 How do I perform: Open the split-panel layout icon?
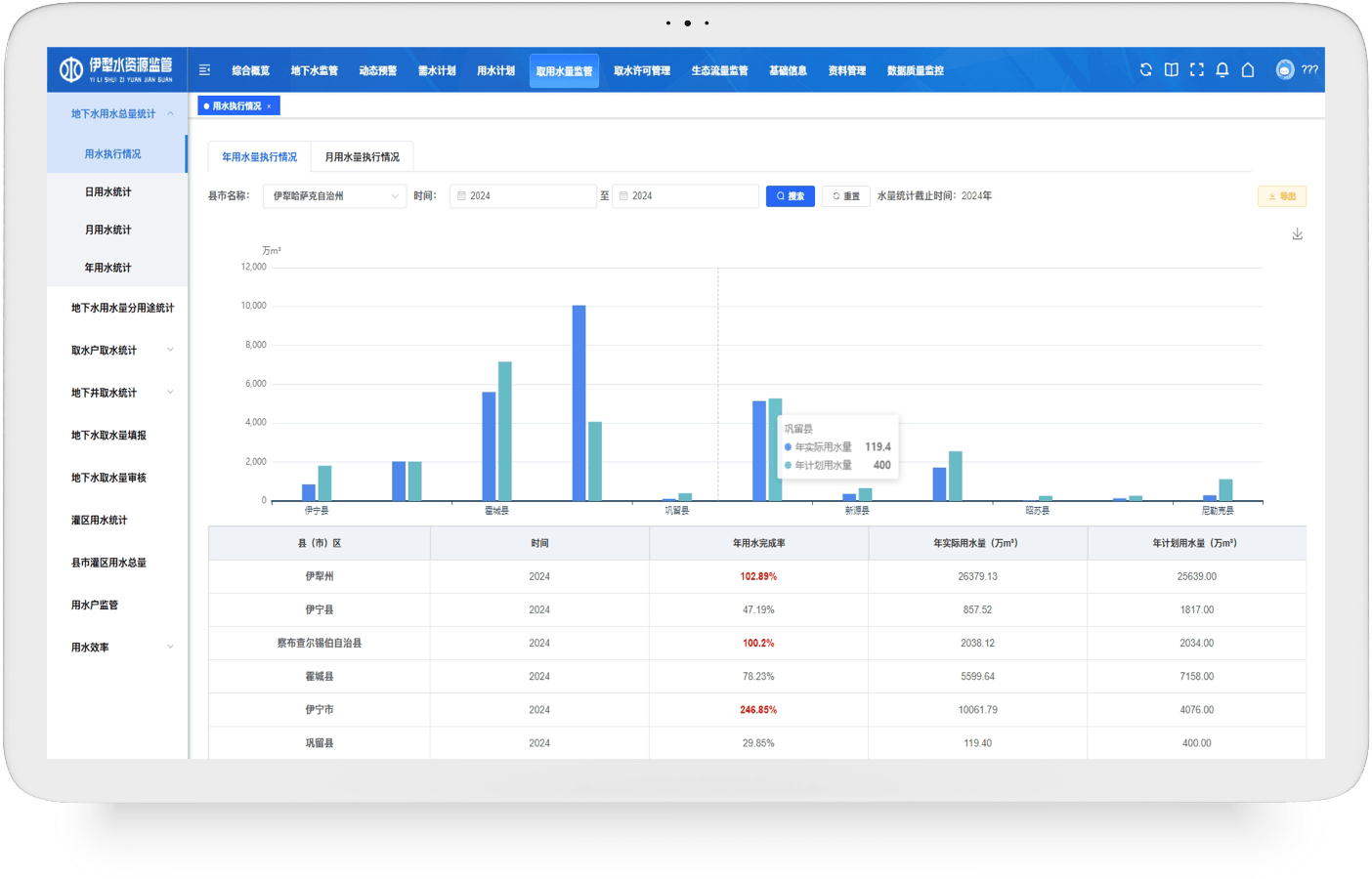(x=1171, y=69)
